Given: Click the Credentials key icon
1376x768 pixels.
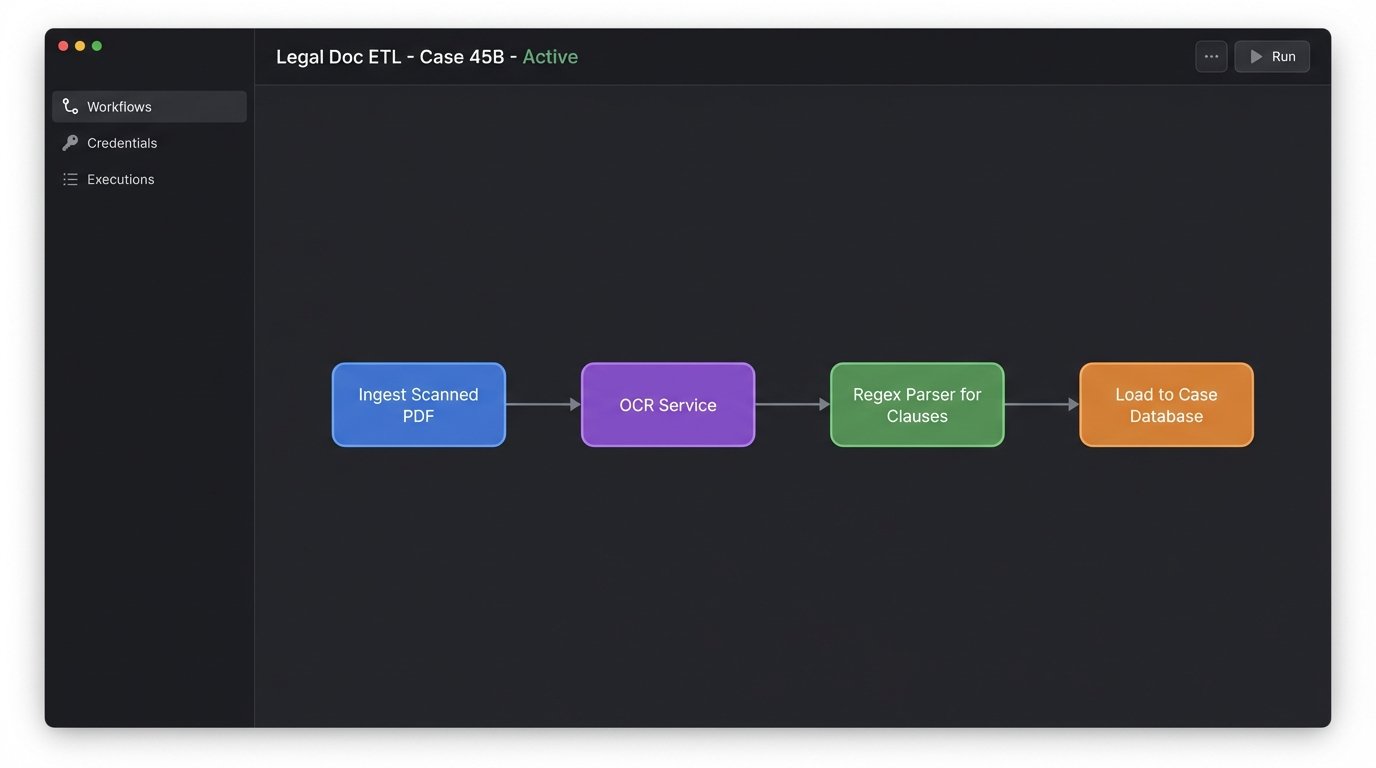Looking at the screenshot, I should pos(69,142).
